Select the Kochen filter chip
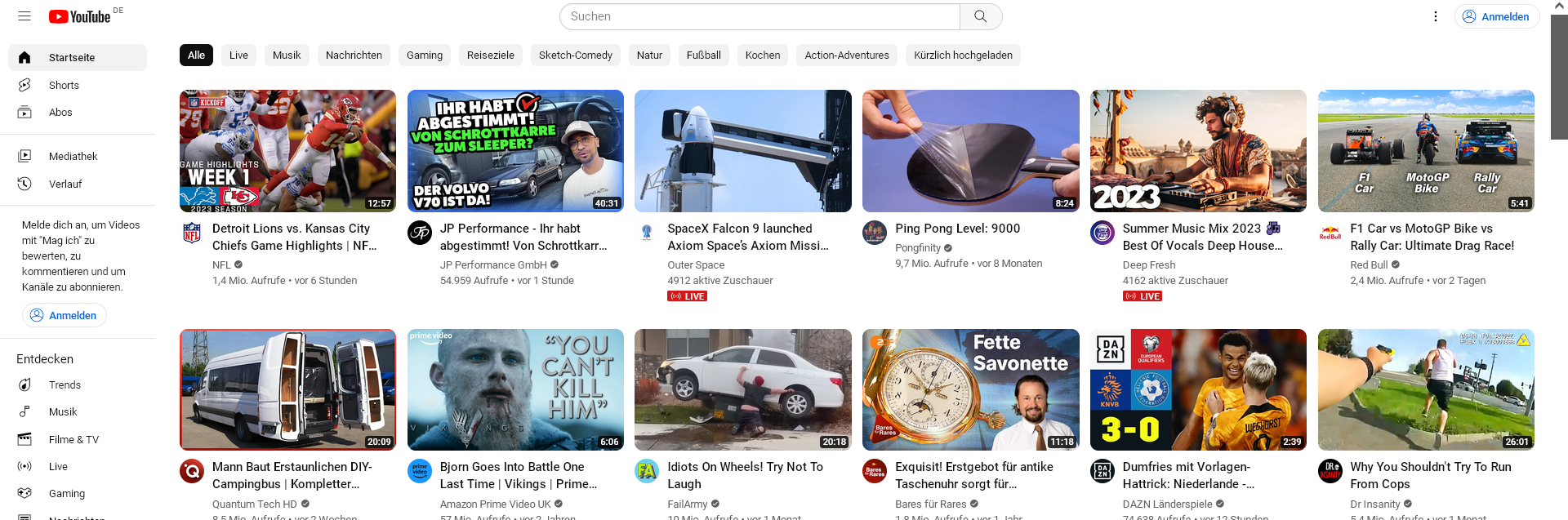The width and height of the screenshot is (1568, 520). point(763,55)
